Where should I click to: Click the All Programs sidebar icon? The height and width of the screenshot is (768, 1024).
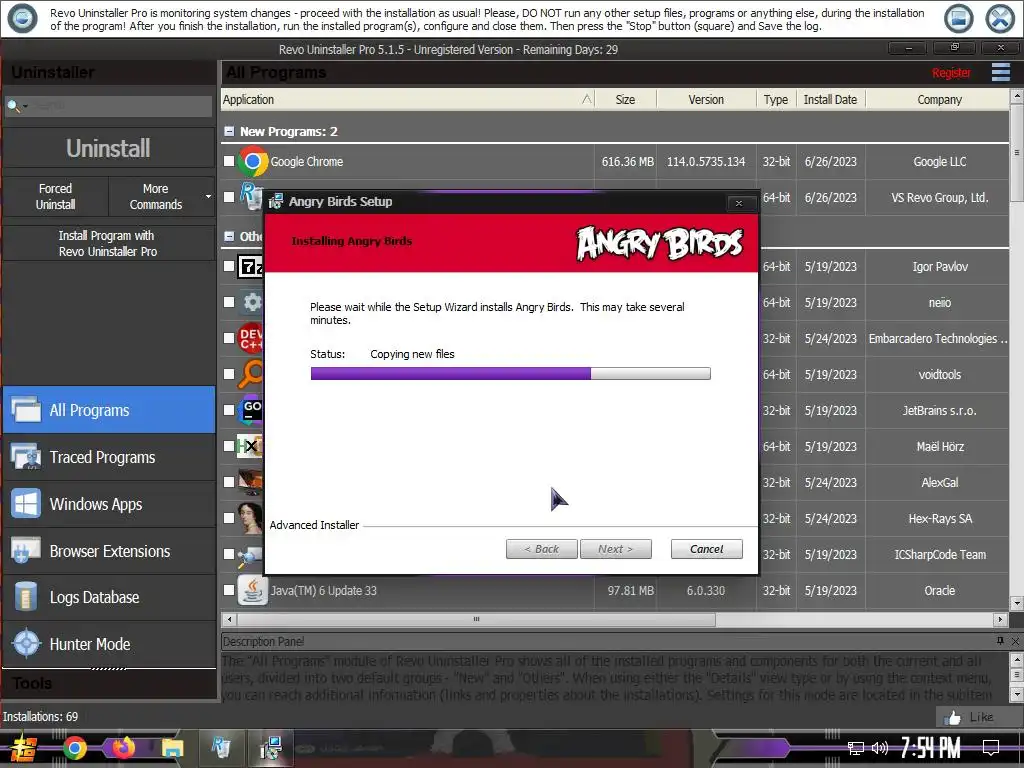click(26, 409)
